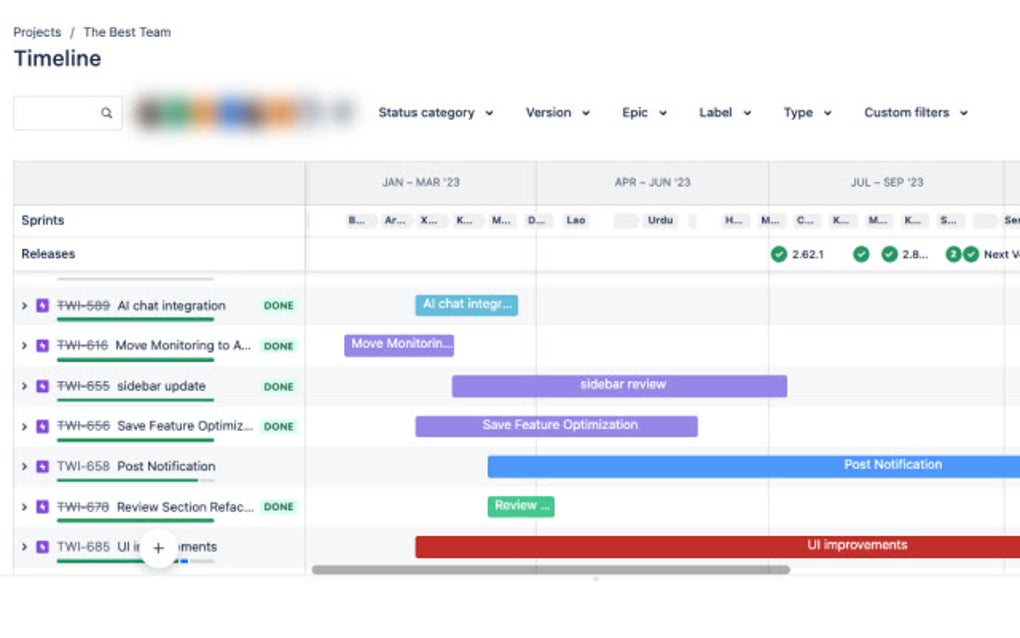
Task: Open the Projects breadcrumb link
Action: [x=37, y=32]
